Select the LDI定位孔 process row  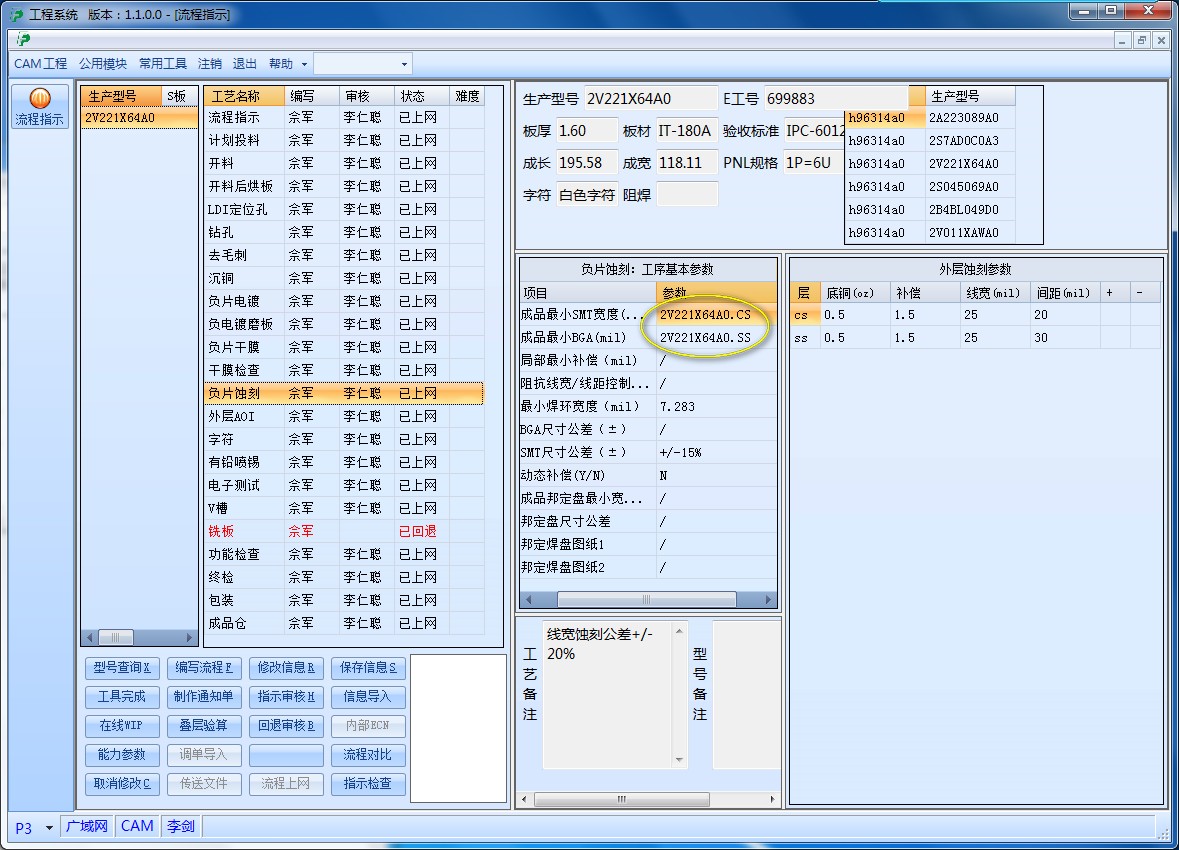point(344,209)
